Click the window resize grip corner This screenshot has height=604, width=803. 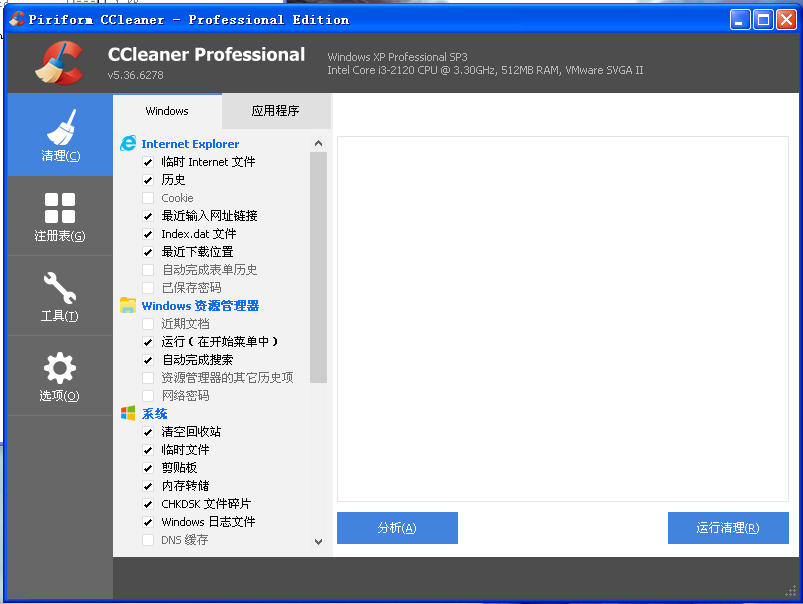(x=791, y=592)
